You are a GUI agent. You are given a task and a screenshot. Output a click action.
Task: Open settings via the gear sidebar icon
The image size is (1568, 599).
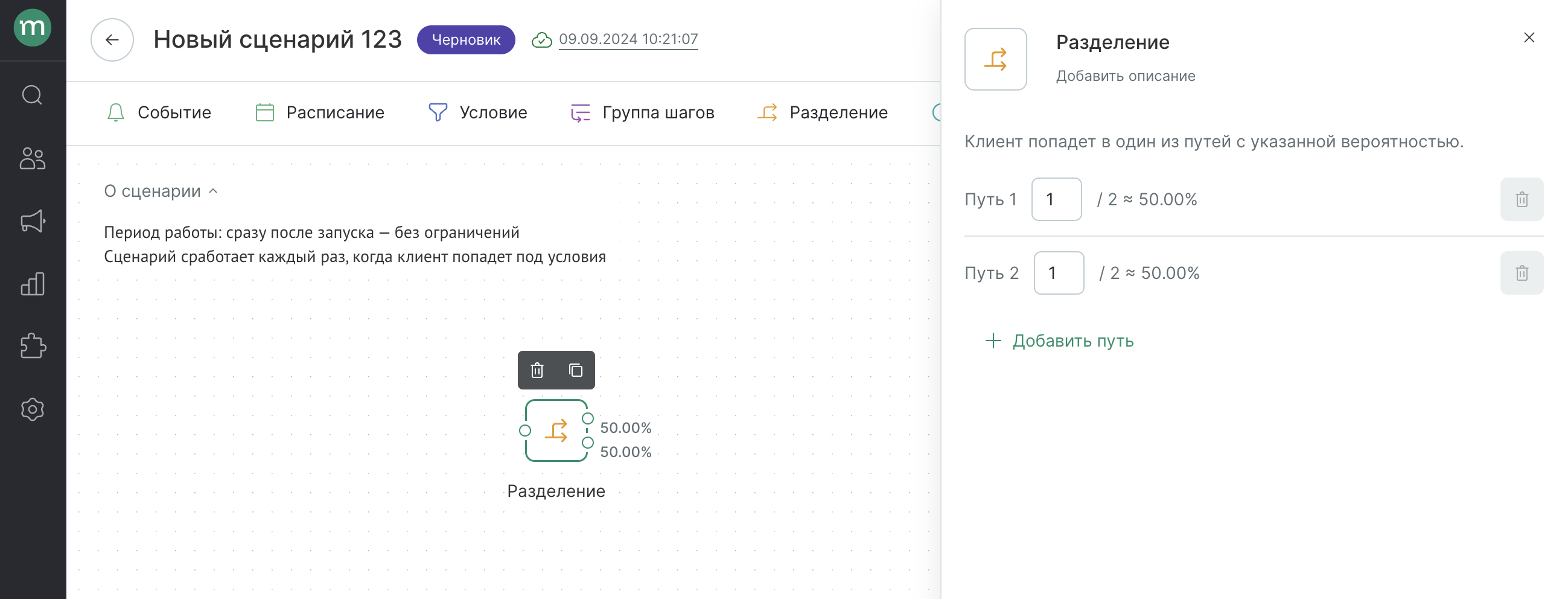(32, 409)
